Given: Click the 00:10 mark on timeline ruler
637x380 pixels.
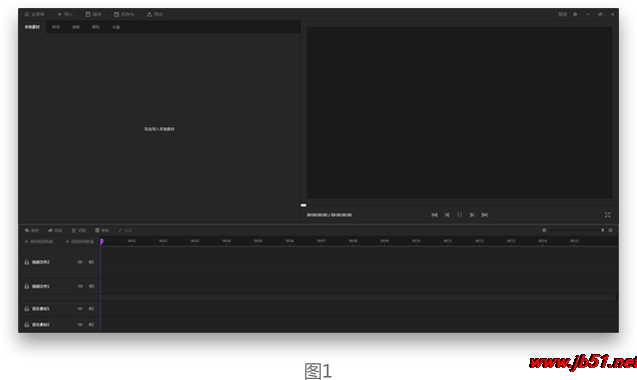Looking at the screenshot, I should pos(416,241).
